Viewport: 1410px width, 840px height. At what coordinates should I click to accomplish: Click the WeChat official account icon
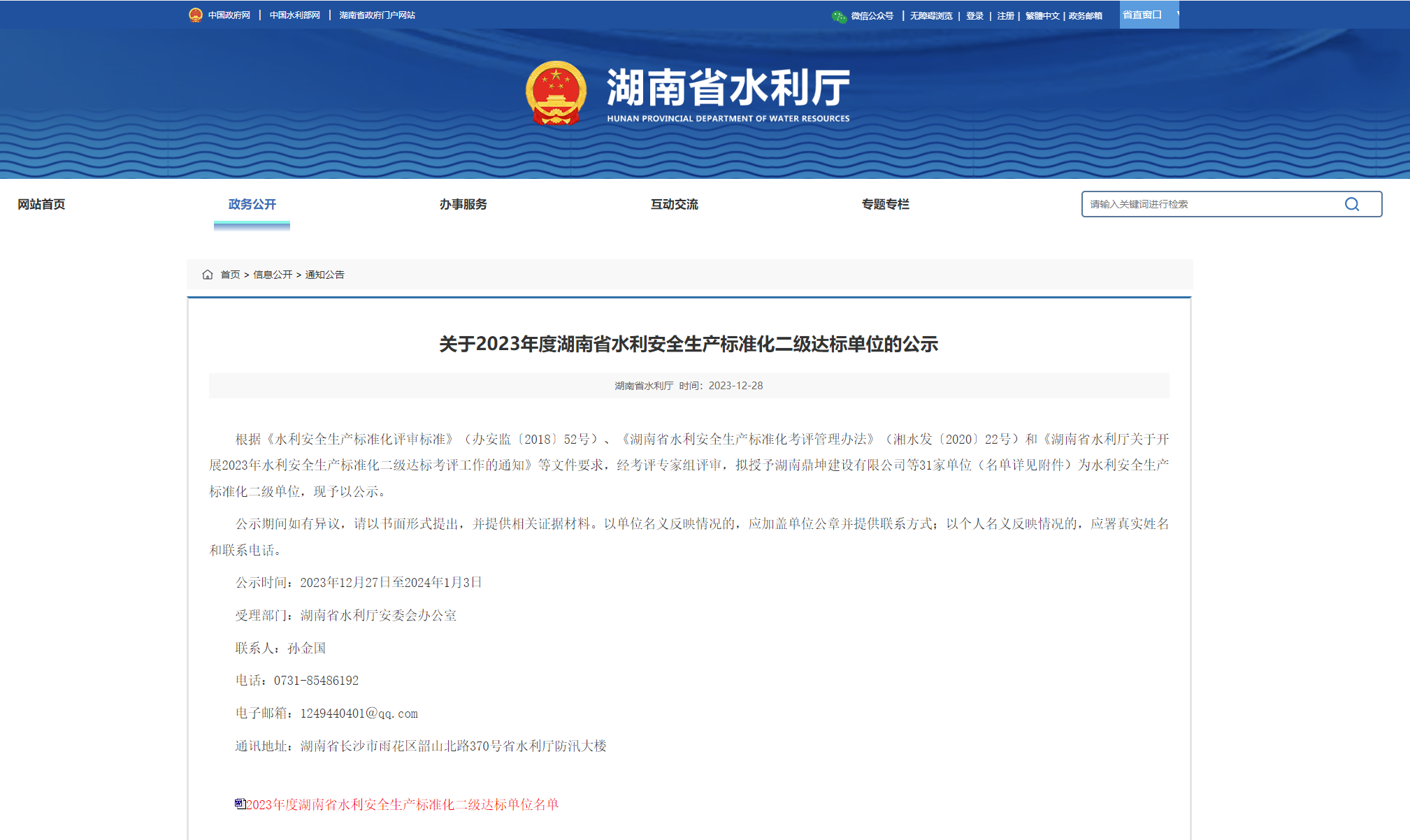pos(839,16)
